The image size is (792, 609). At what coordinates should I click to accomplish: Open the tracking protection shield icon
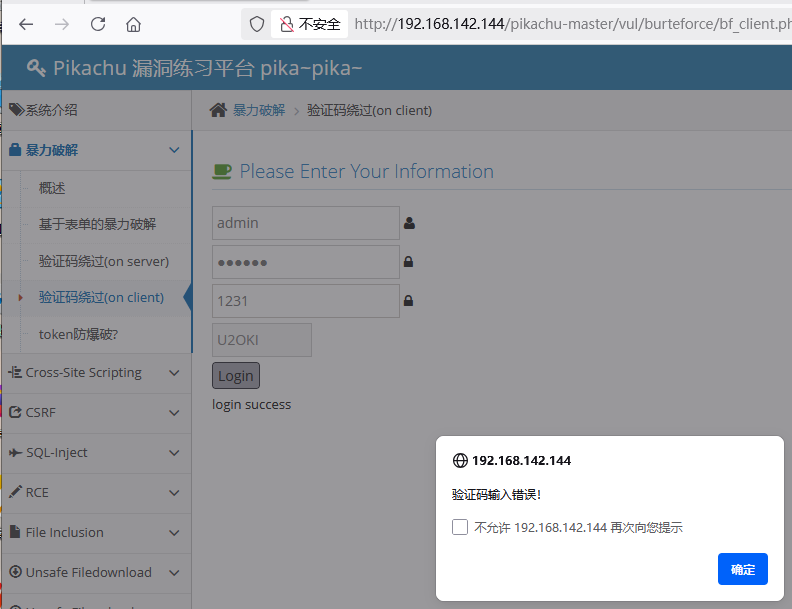click(x=257, y=24)
